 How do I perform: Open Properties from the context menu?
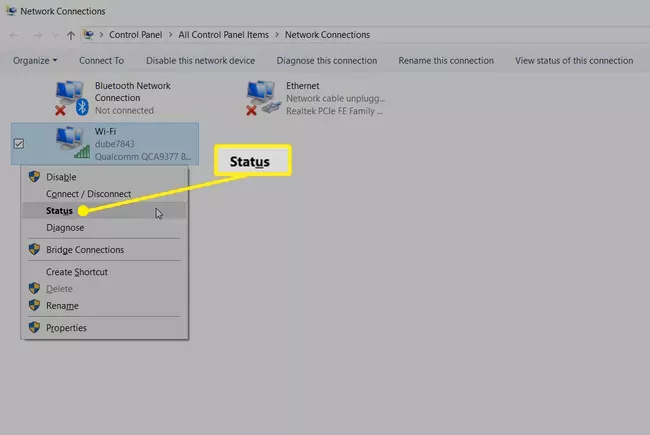104,328
